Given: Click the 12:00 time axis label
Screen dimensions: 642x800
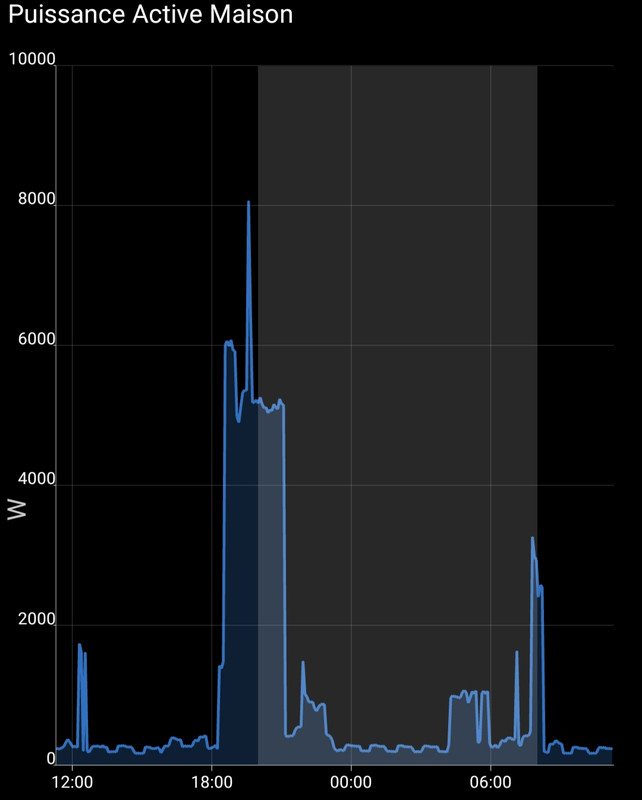Looking at the screenshot, I should [72, 782].
